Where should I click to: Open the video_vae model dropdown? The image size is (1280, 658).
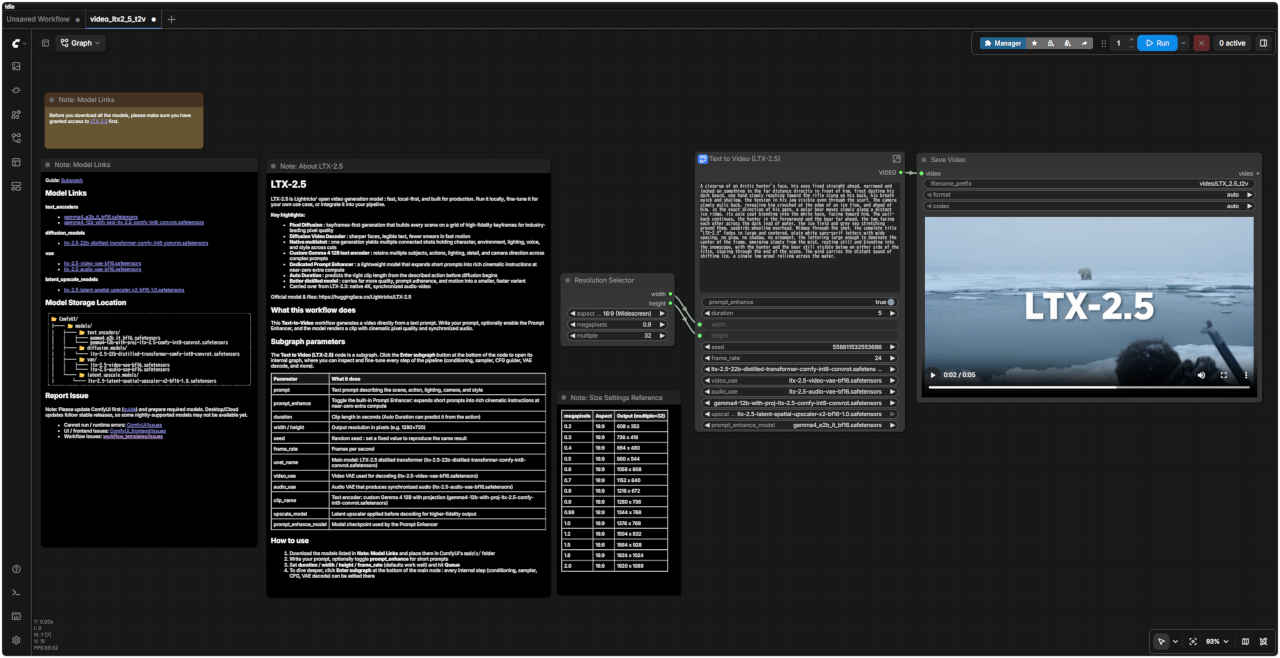(799, 380)
